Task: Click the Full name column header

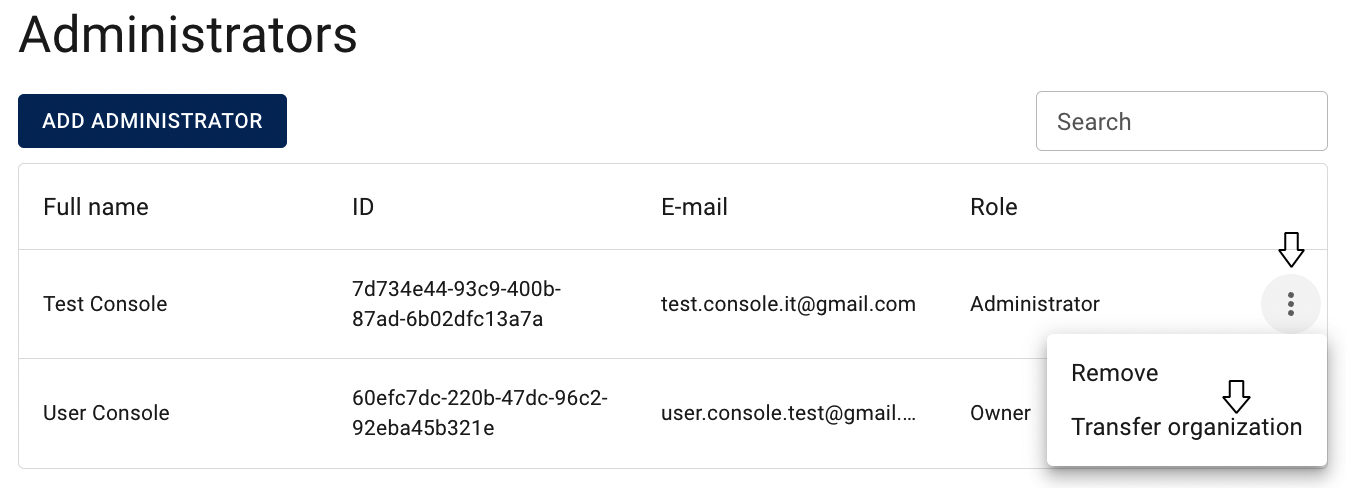Action: (x=96, y=207)
